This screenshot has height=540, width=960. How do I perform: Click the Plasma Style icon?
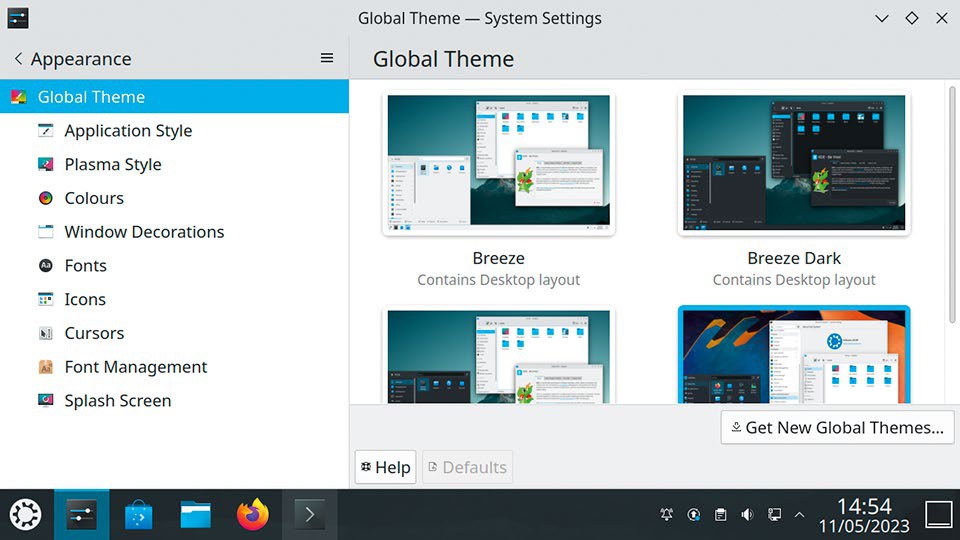point(46,164)
